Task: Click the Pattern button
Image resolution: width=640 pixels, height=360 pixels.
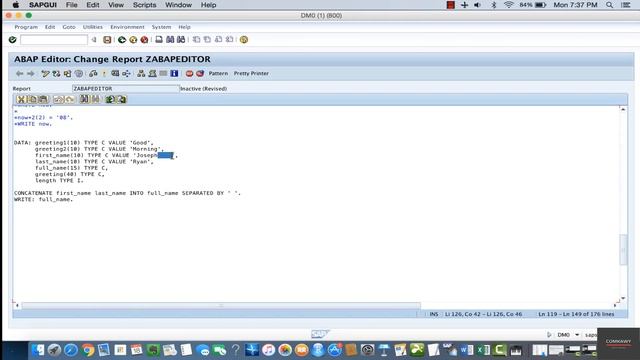Action: [x=218, y=73]
